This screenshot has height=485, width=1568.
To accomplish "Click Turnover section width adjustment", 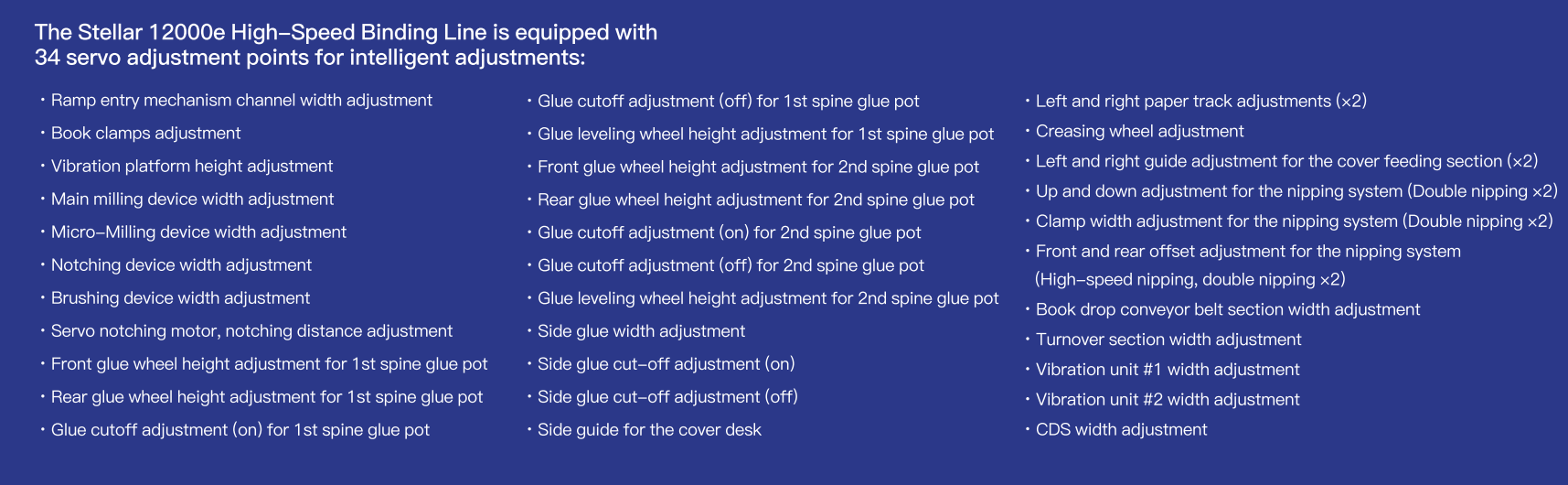I will (x=1168, y=339).
